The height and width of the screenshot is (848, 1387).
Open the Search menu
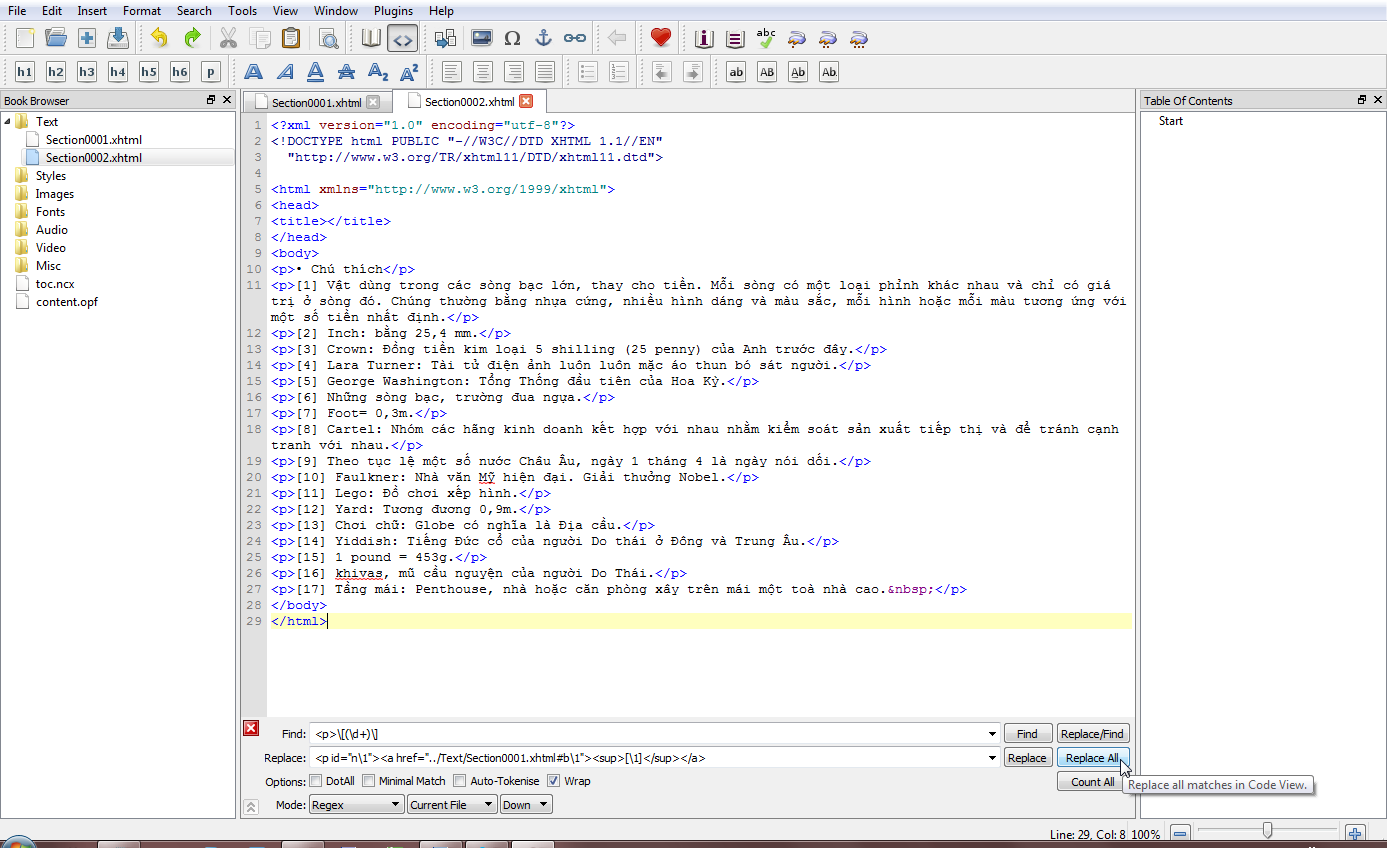(194, 11)
